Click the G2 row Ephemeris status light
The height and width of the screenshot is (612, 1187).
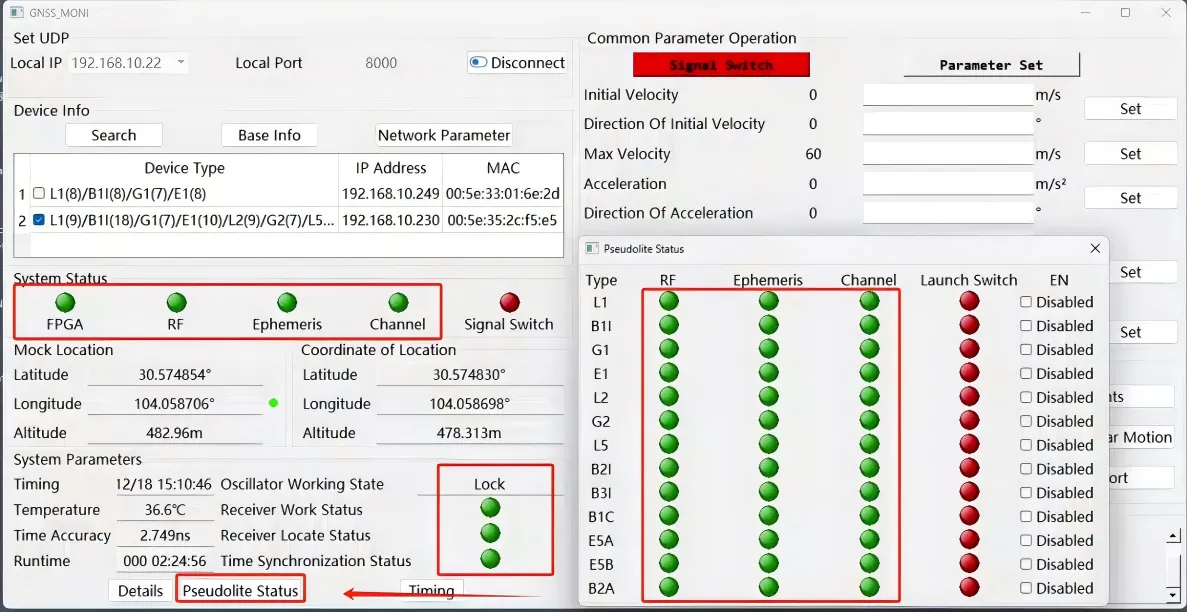pos(768,421)
